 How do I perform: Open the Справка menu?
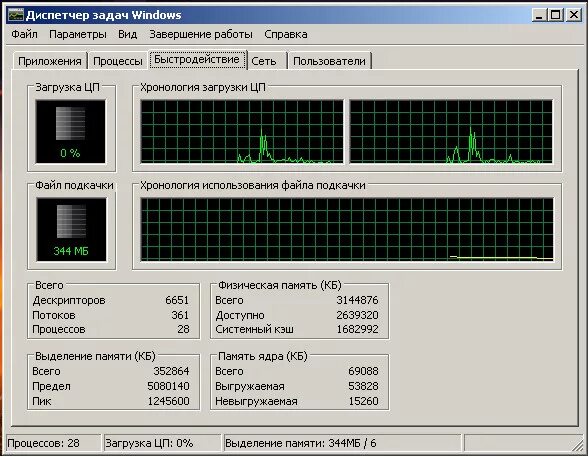286,34
